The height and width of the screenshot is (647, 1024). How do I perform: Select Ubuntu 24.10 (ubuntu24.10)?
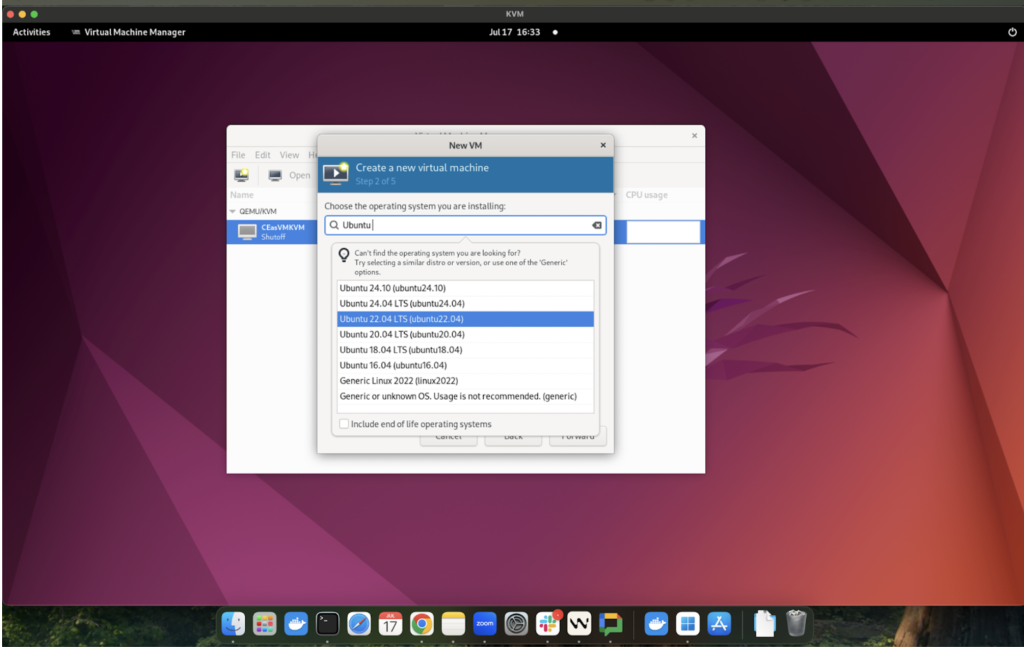[465, 288]
